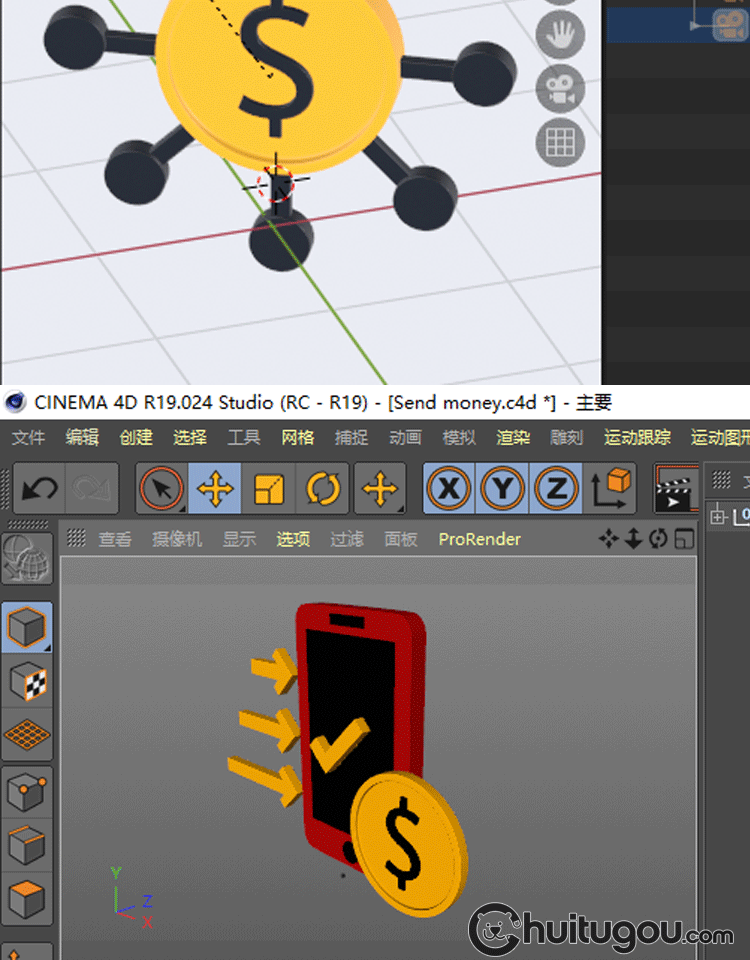The image size is (750, 960).
Task: Open viewport 面板 menu
Action: point(401,539)
